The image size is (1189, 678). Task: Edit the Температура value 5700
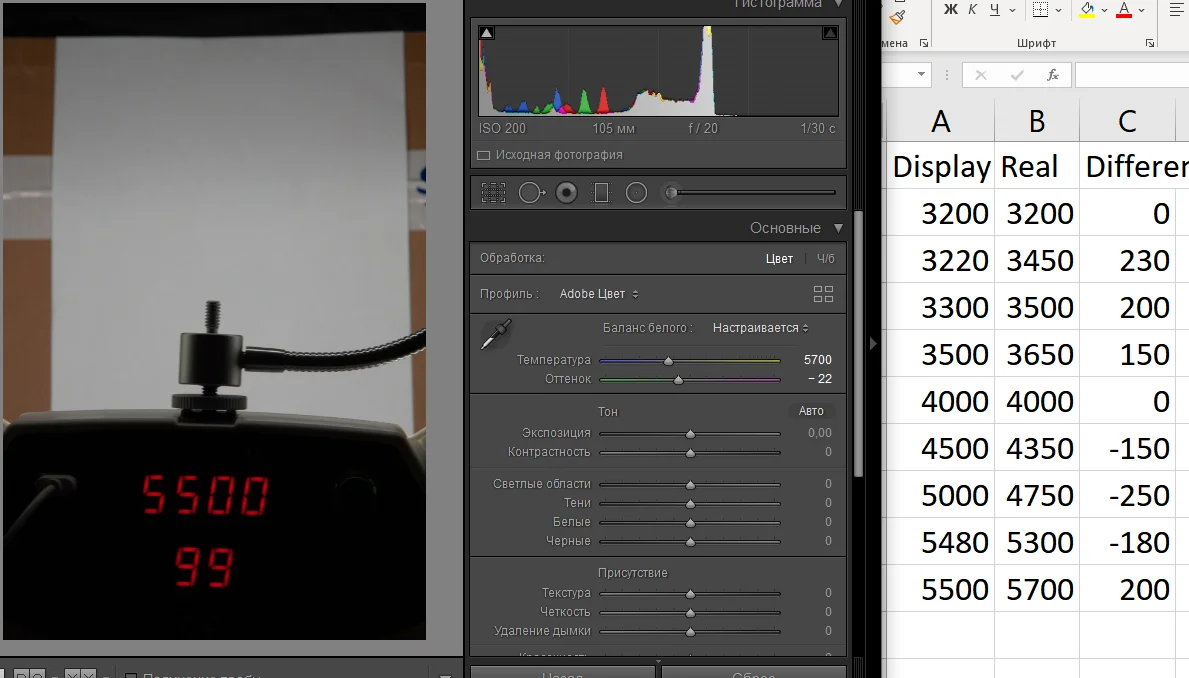pyautogui.click(x=817, y=359)
